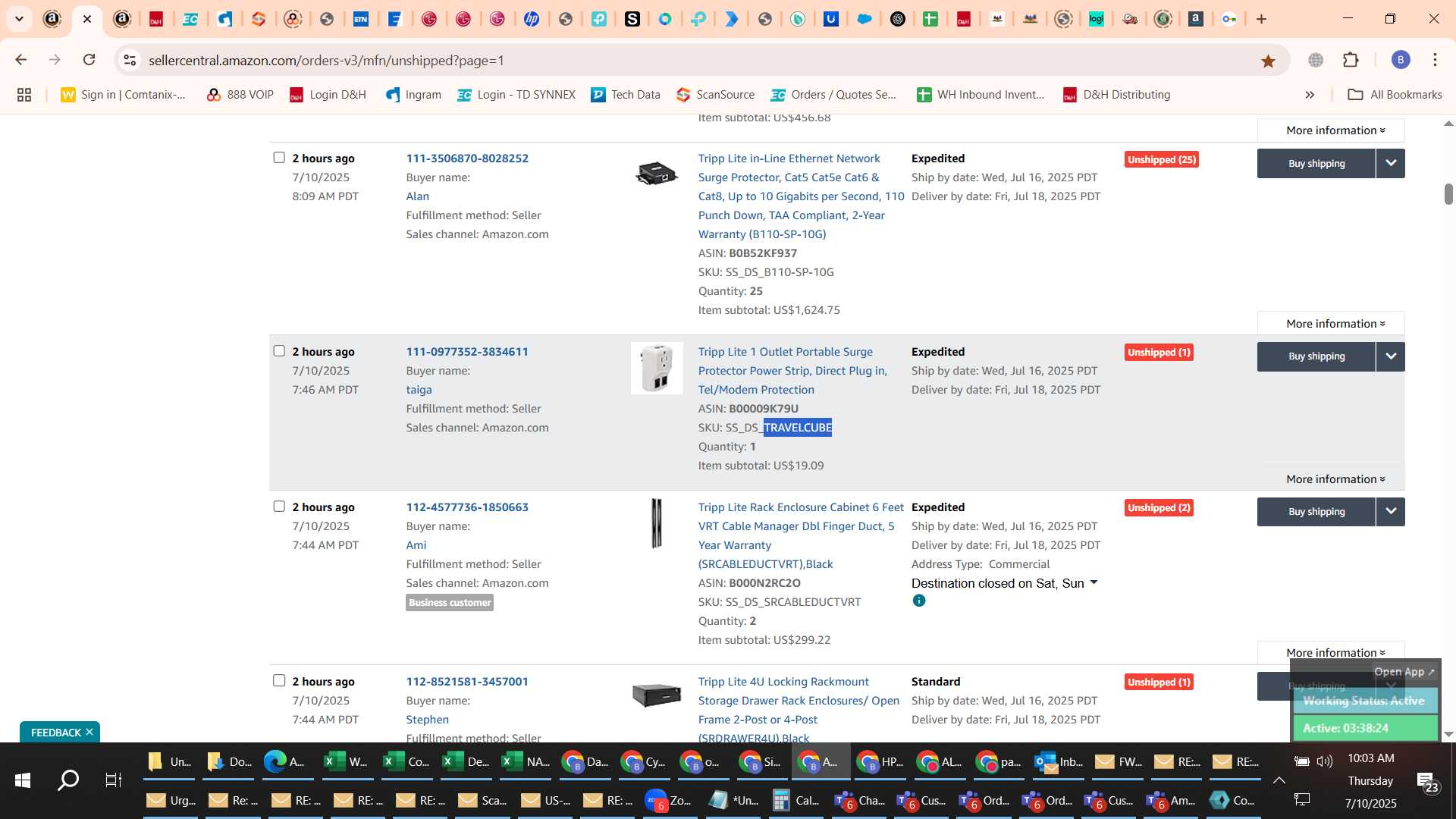Open Chrome profile B avatar
The height and width of the screenshot is (819, 1456).
point(1401,60)
